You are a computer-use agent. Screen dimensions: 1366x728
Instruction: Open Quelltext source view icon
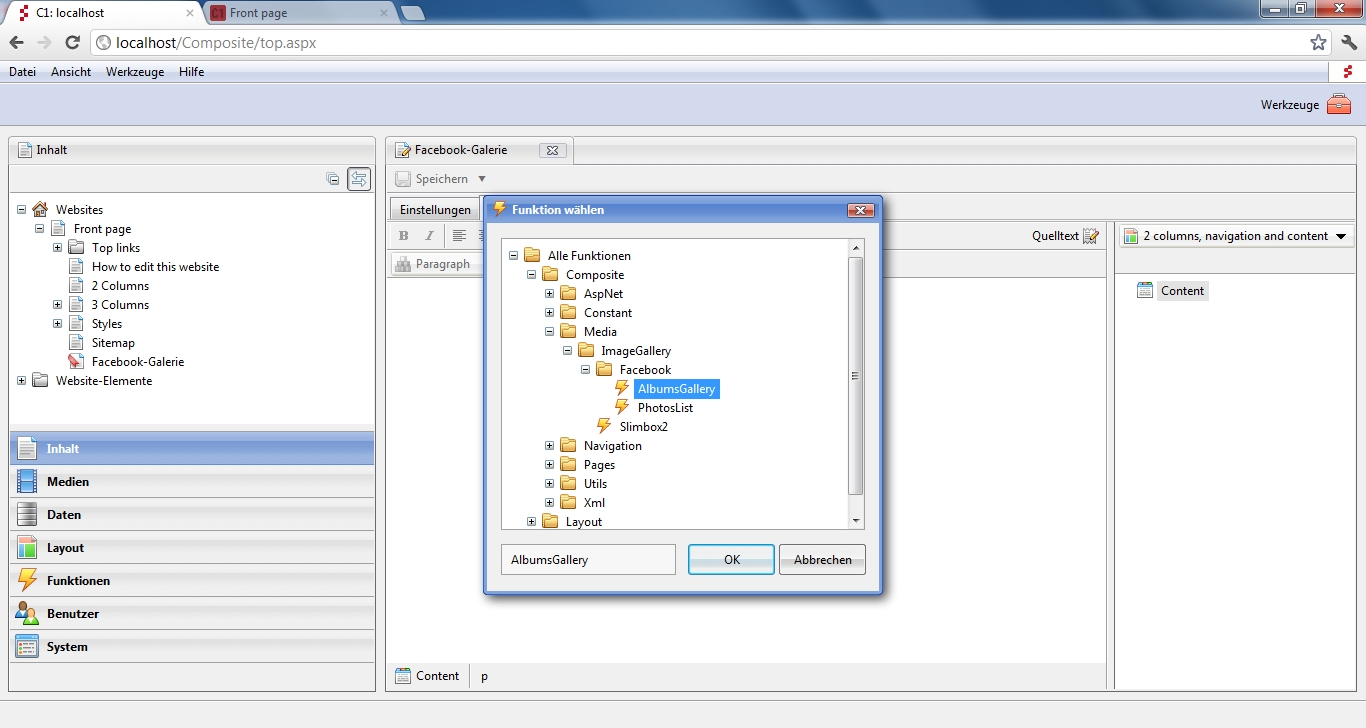click(x=1091, y=236)
